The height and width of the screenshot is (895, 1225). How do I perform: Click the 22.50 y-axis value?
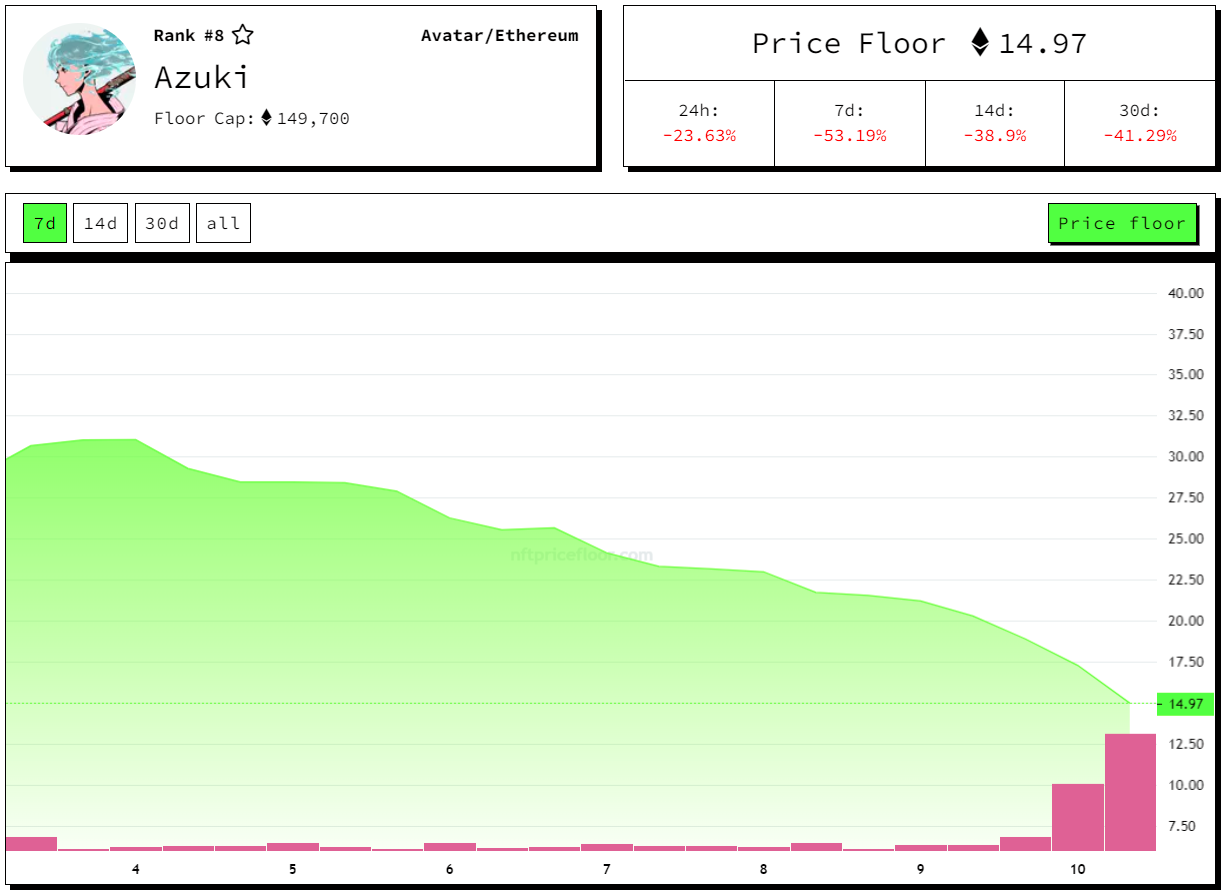point(1185,580)
